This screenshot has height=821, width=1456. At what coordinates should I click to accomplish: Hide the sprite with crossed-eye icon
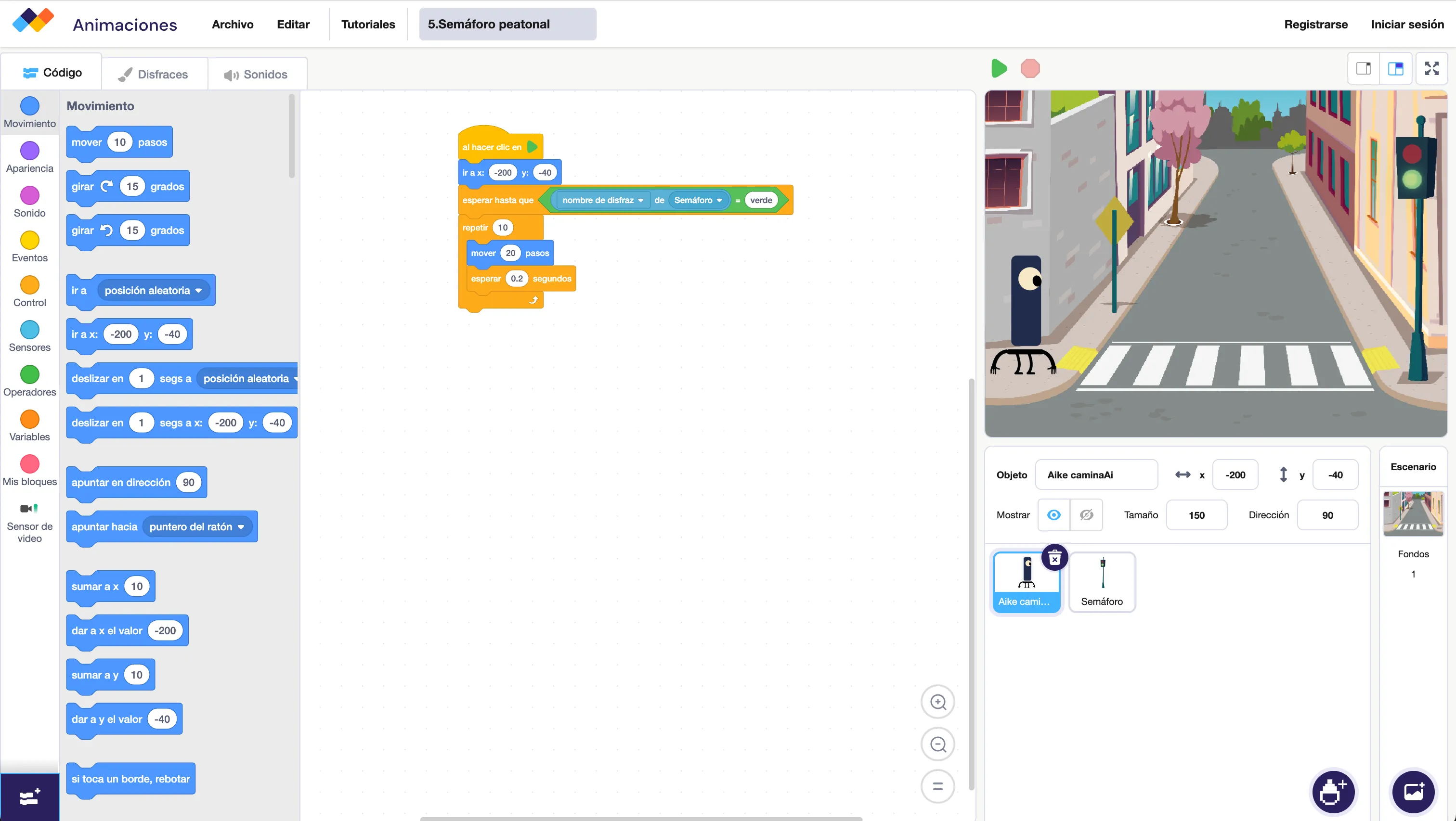click(x=1086, y=515)
